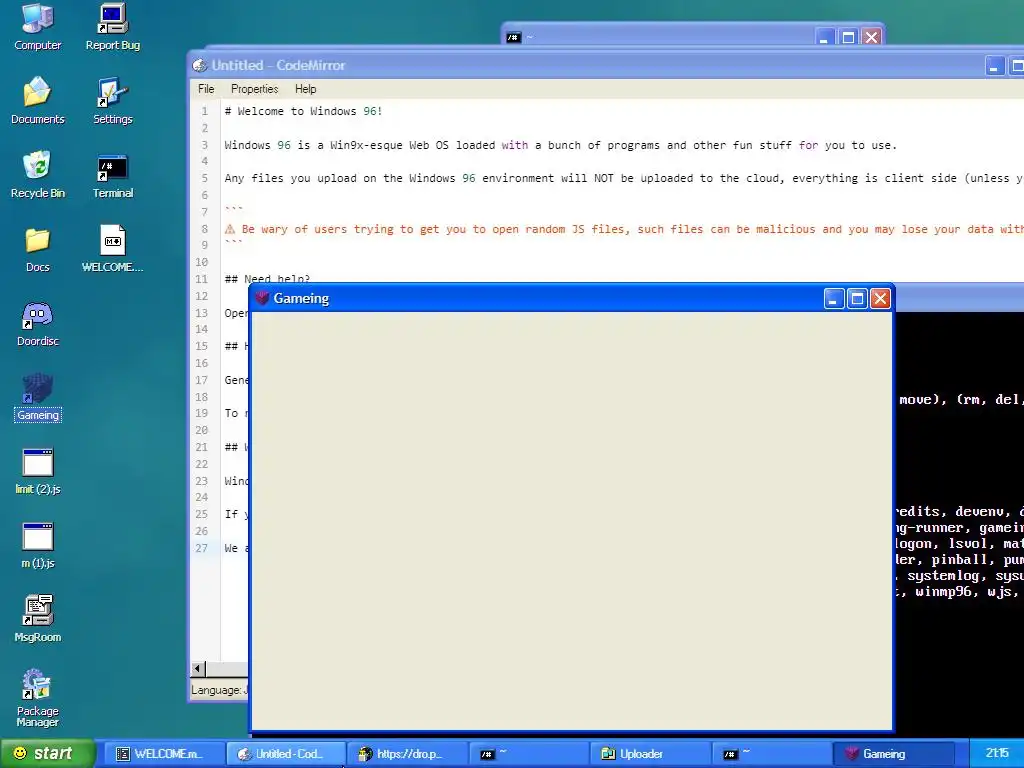Select the m (1).js file icon
This screenshot has height=768, width=1024.
point(37,544)
